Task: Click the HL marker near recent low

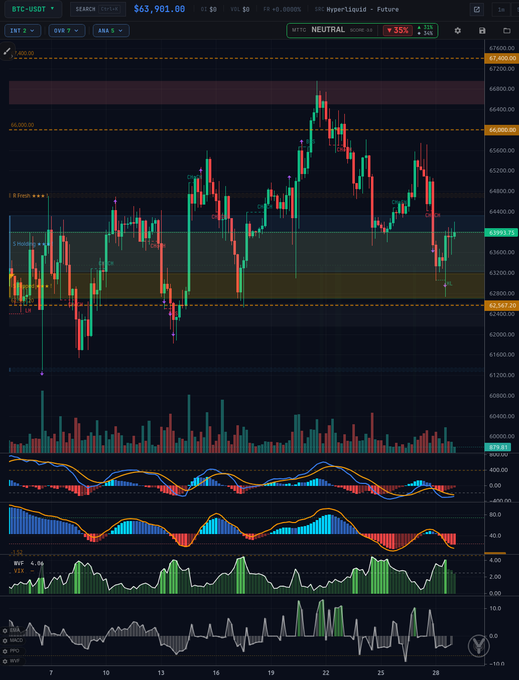Action: click(449, 284)
